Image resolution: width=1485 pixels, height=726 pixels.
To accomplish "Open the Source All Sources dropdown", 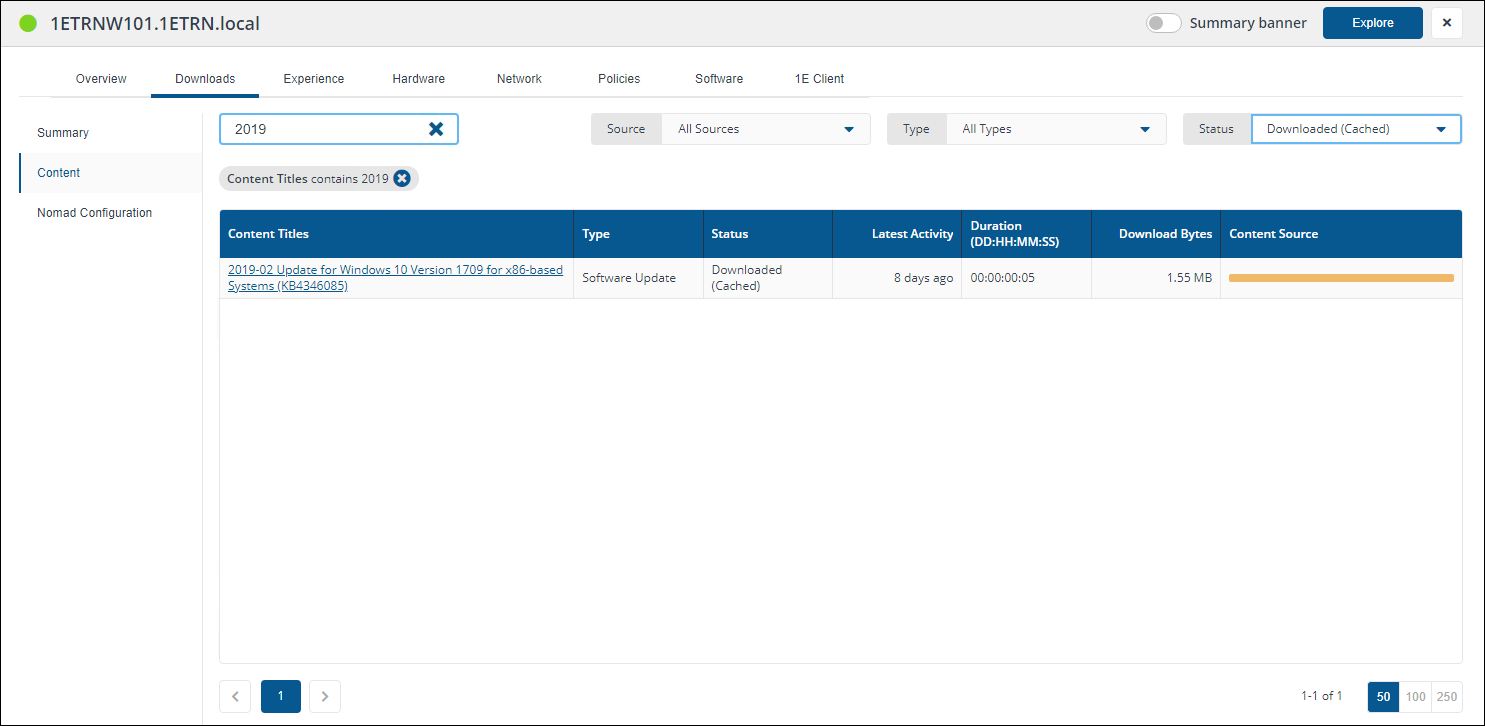I will click(x=765, y=129).
